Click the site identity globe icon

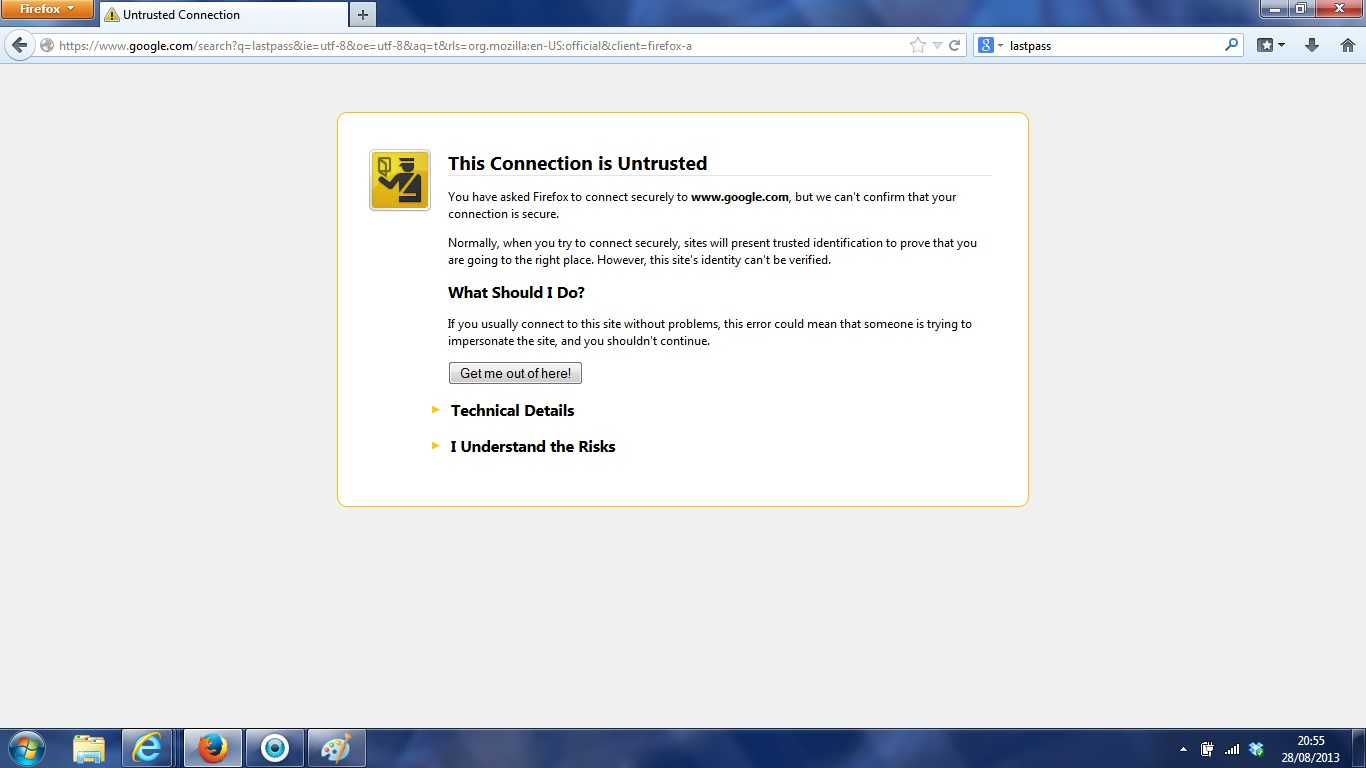(x=46, y=45)
